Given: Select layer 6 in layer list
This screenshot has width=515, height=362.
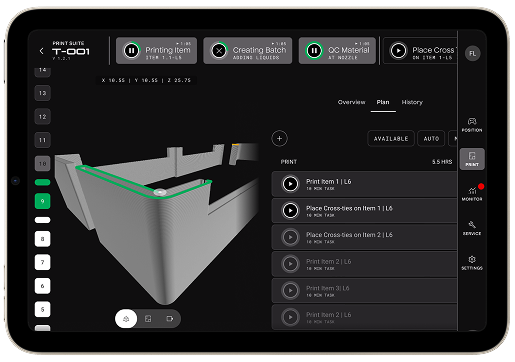Looking at the screenshot, I should pyautogui.click(x=42, y=286).
